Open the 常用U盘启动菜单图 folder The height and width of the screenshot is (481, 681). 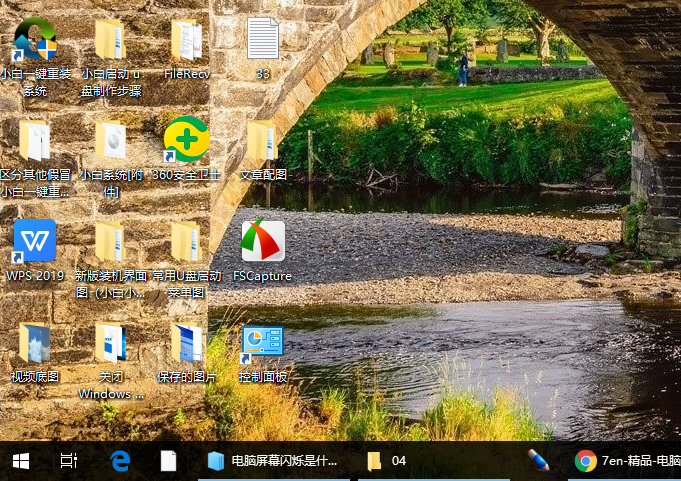coord(186,242)
